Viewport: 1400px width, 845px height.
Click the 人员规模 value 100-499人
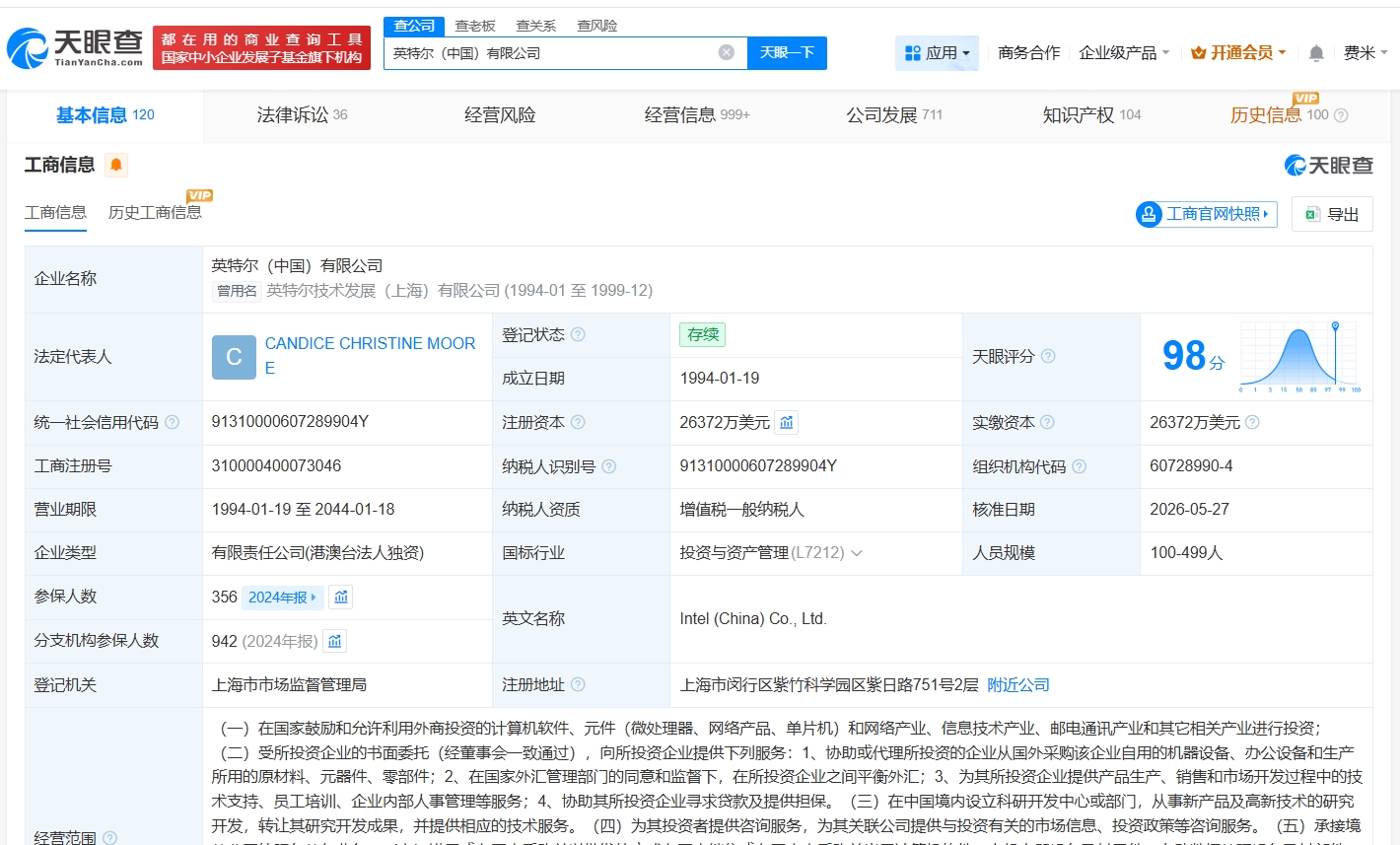(1186, 553)
